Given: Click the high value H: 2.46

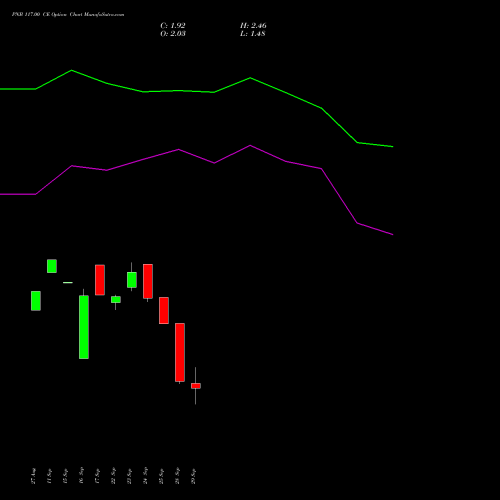Looking at the screenshot, I should point(253,25).
